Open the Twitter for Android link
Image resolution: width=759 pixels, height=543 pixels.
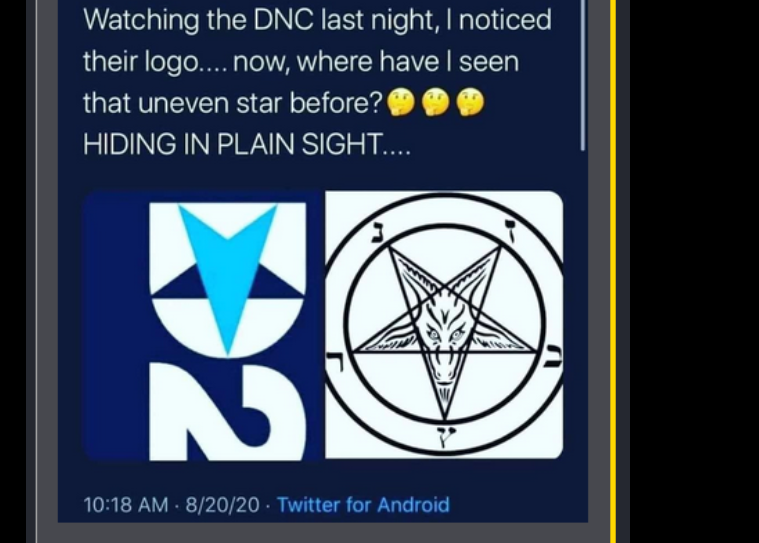pos(363,505)
